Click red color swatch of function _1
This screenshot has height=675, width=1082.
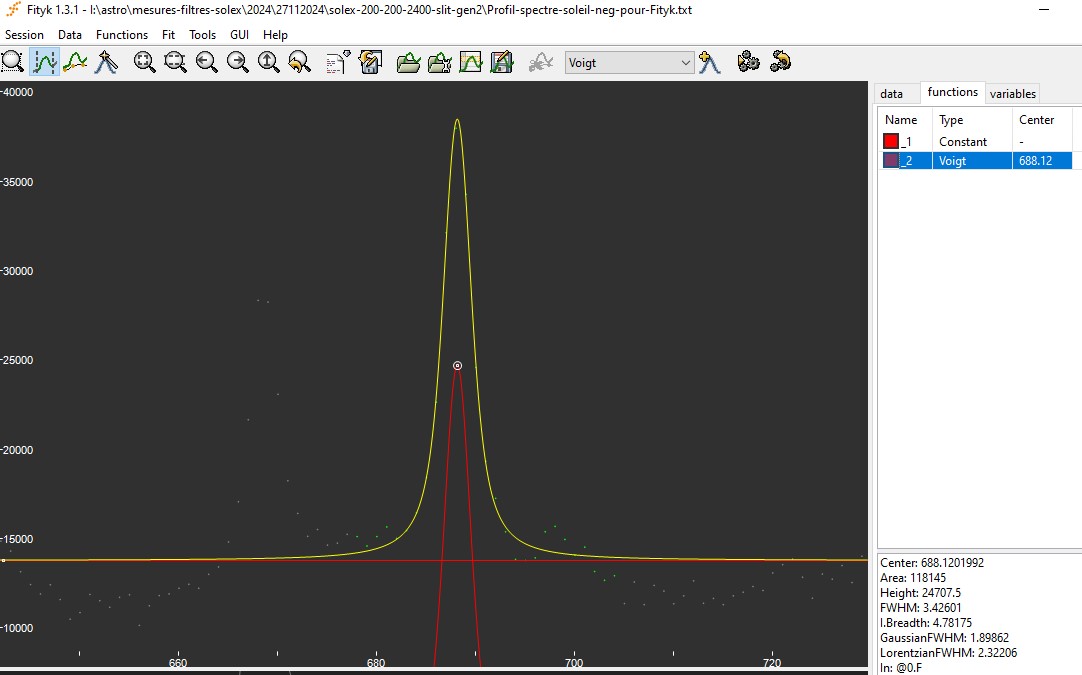pyautogui.click(x=891, y=141)
